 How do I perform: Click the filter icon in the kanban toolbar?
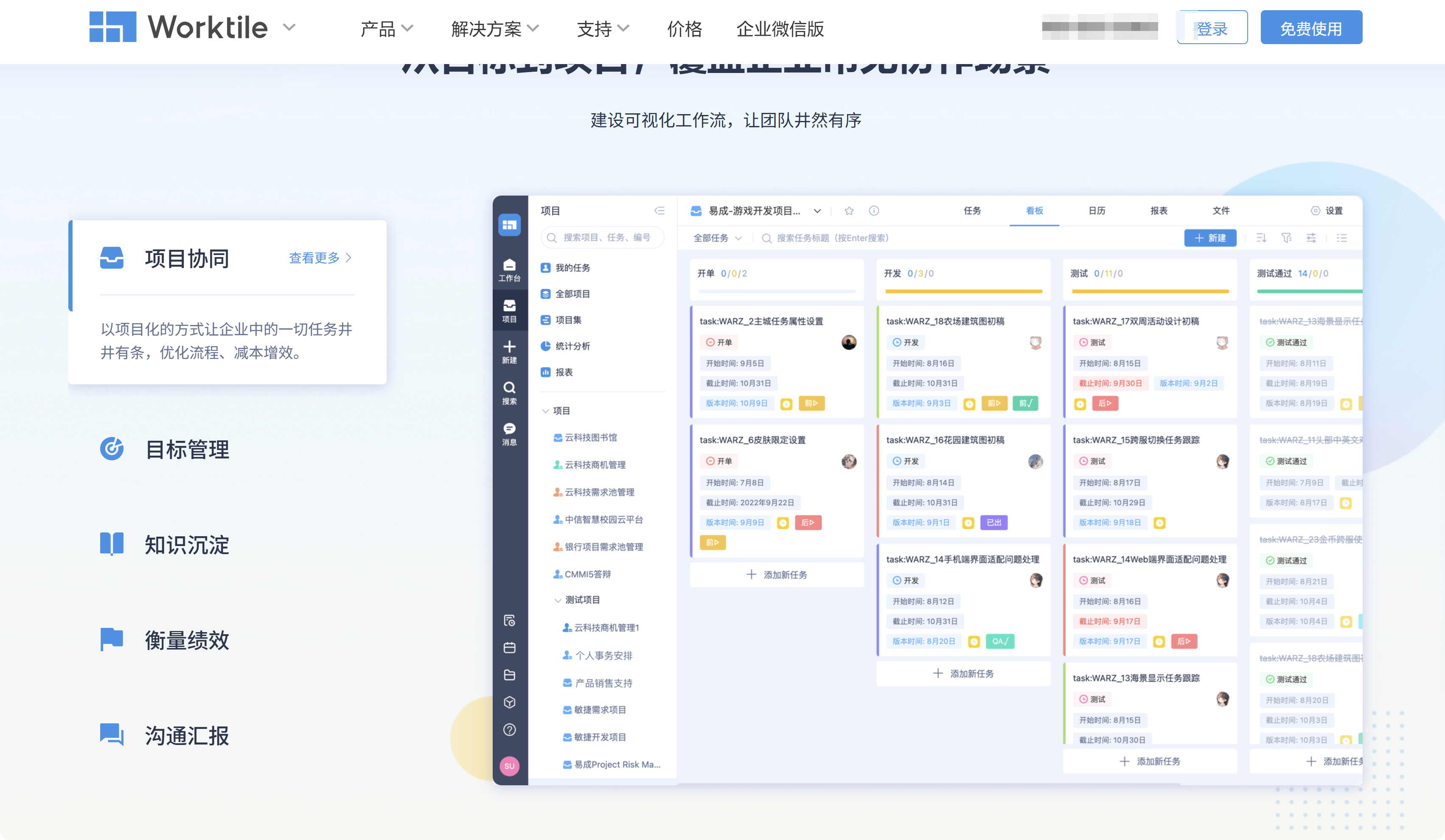click(1286, 238)
